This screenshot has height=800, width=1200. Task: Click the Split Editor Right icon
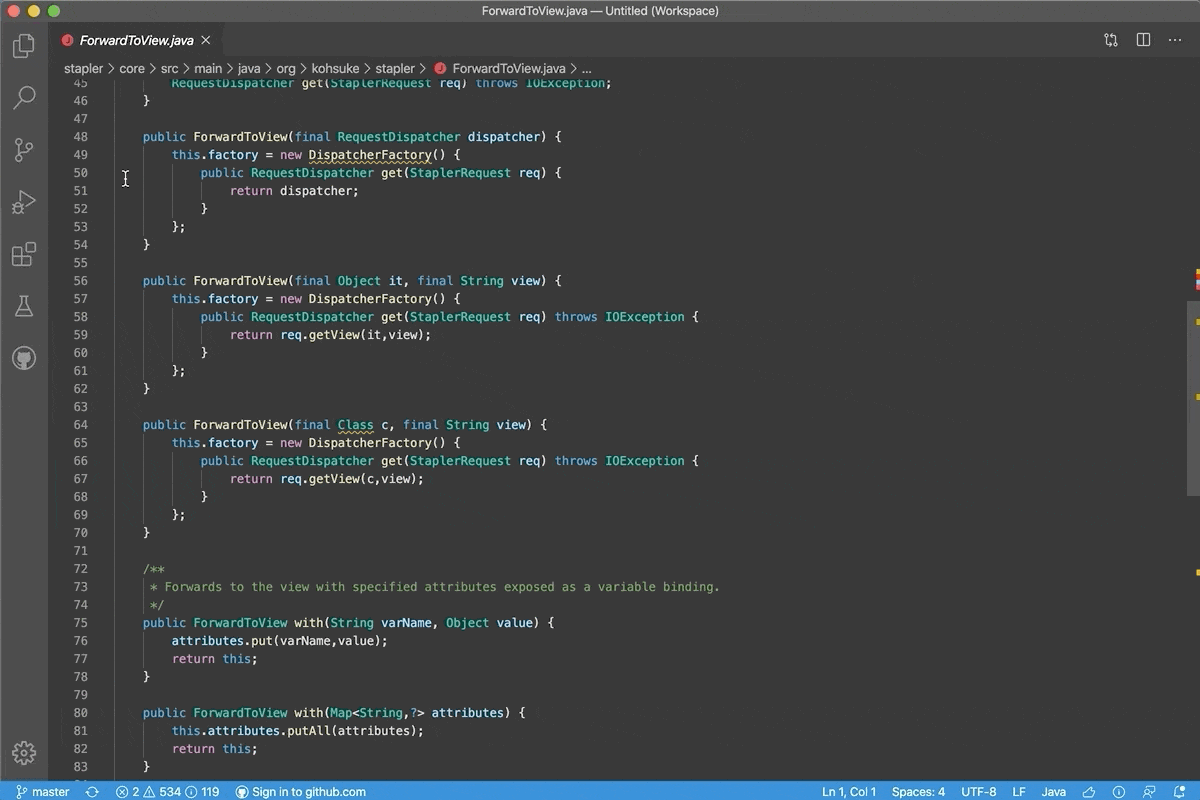[1143, 40]
